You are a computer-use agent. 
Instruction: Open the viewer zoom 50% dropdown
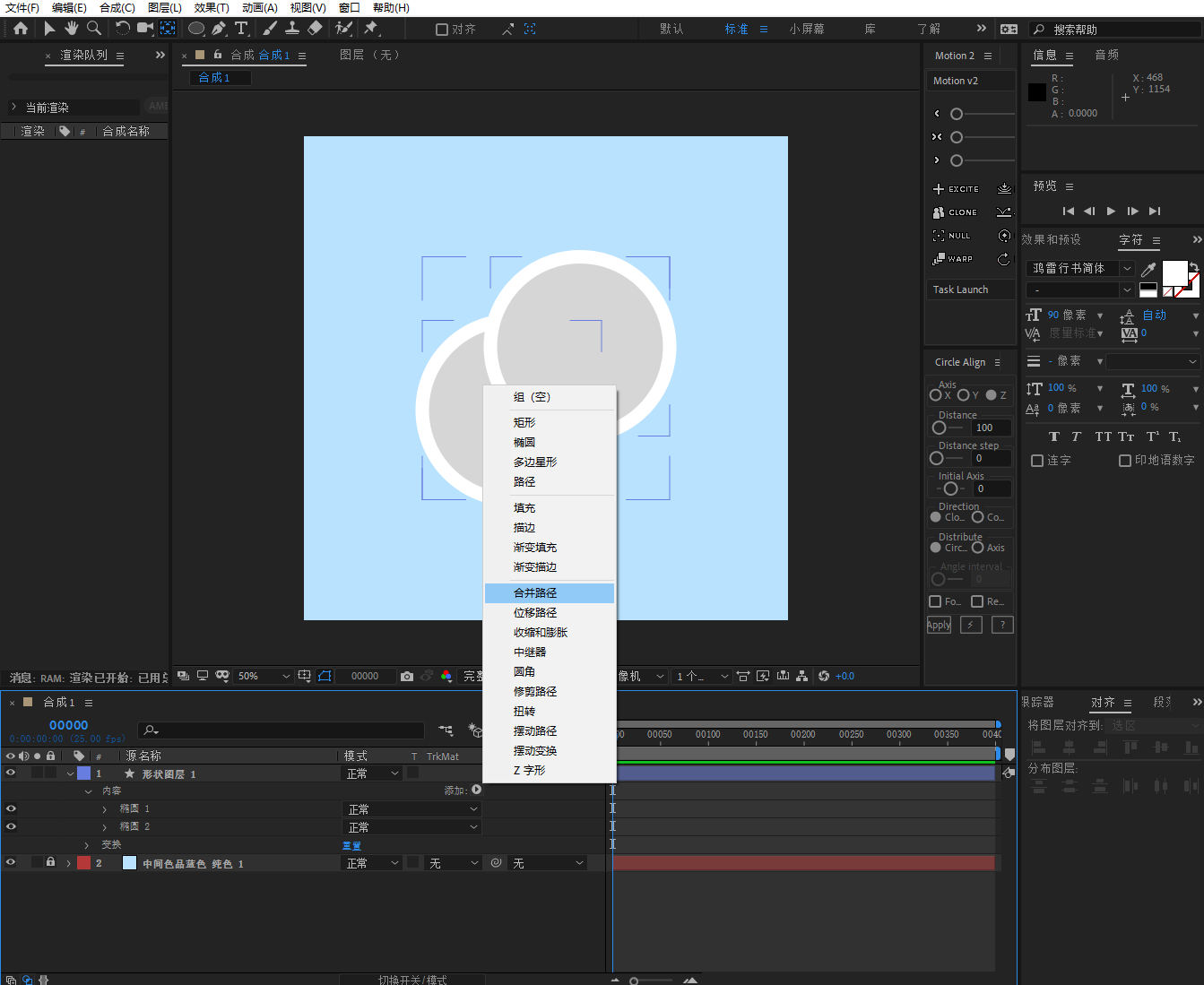tap(264, 676)
